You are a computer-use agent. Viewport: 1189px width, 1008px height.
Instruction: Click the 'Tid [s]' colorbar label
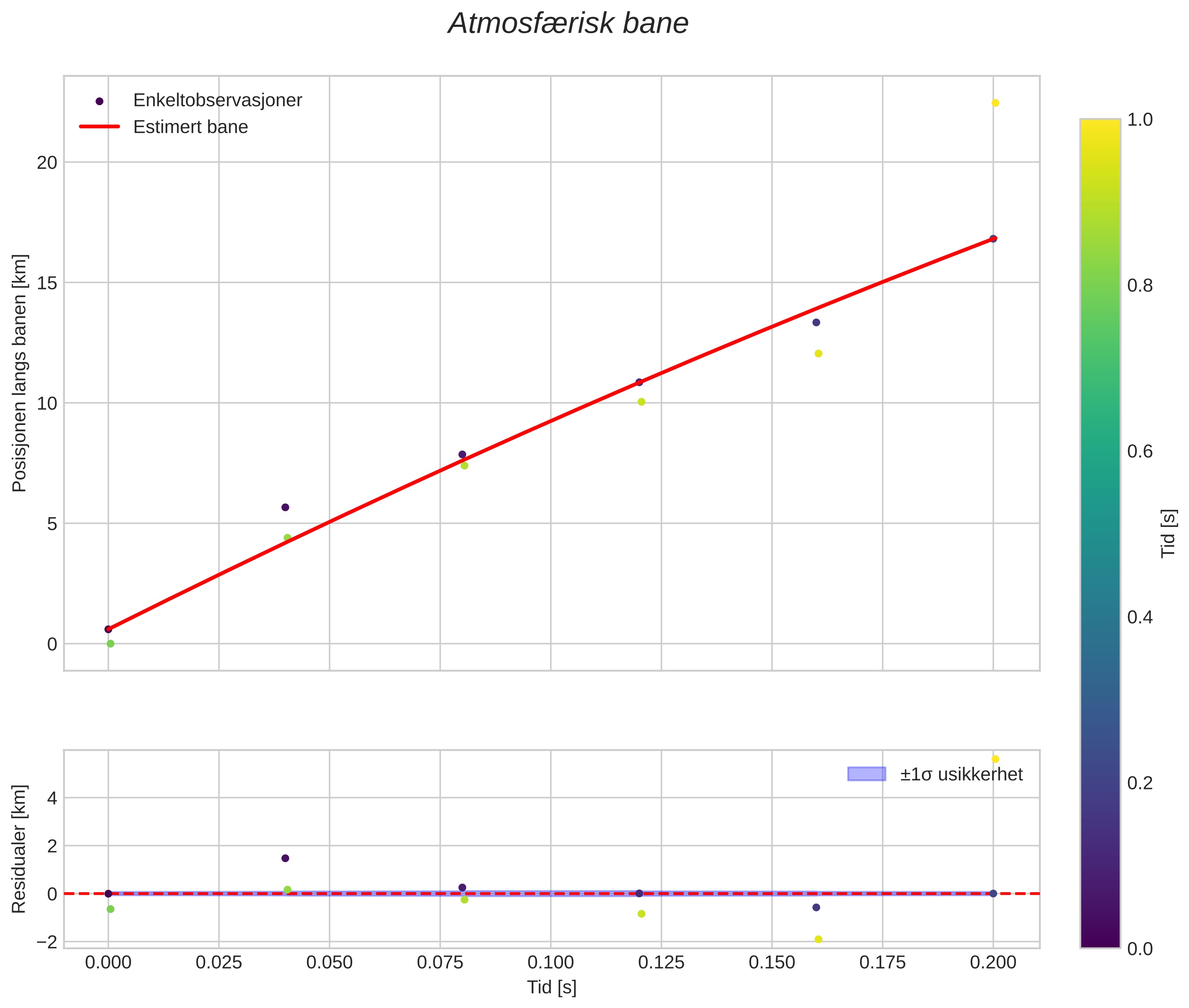(1168, 533)
